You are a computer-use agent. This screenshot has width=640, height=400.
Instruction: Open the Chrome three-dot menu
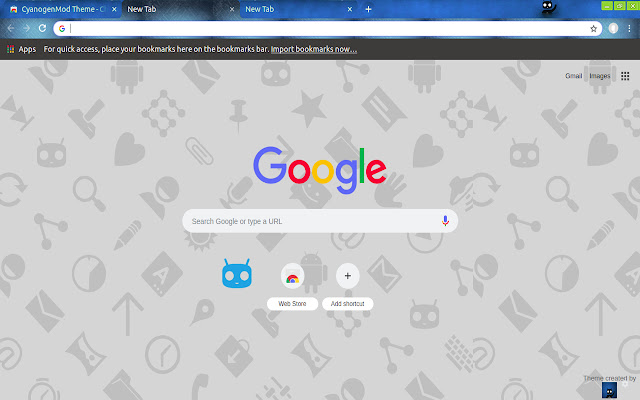coord(629,28)
